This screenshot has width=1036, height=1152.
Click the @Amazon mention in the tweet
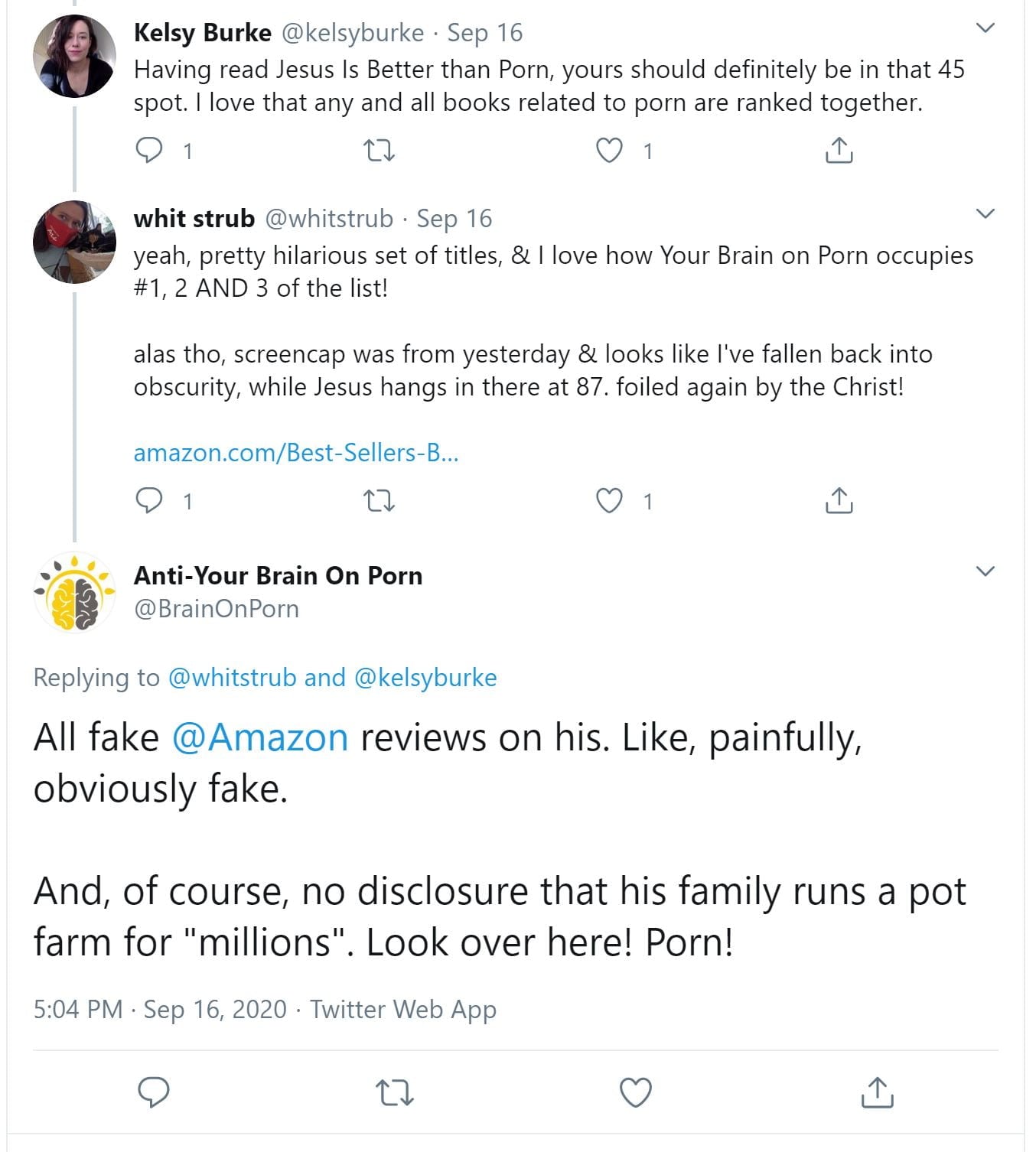tap(260, 737)
